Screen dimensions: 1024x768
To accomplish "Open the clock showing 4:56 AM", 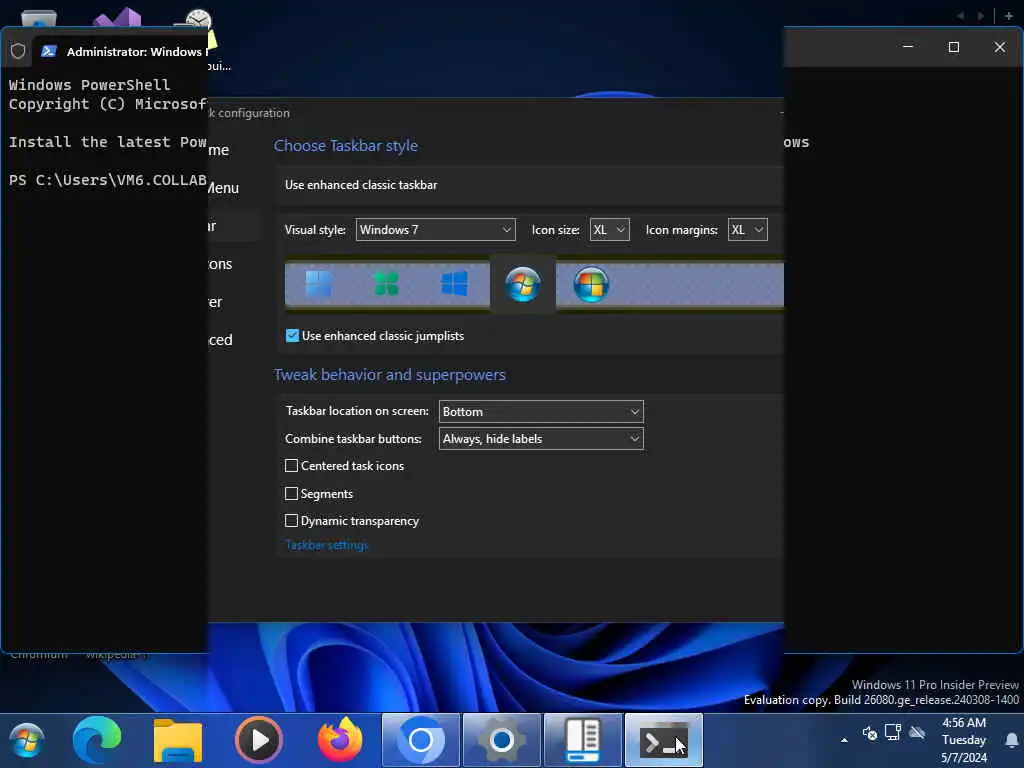I will tap(964, 740).
